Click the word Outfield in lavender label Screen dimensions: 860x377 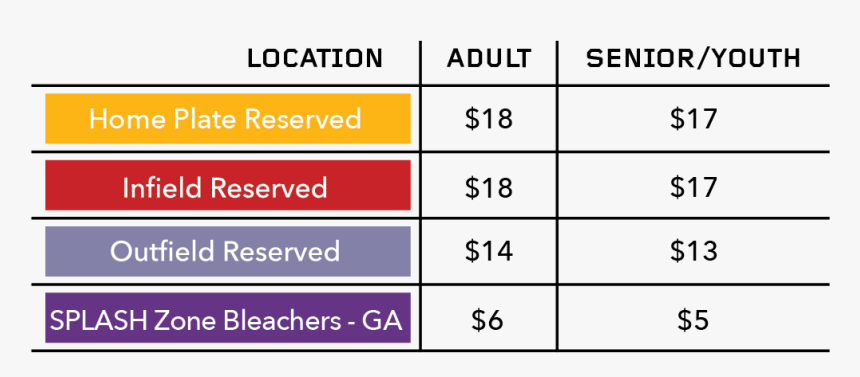162,251
